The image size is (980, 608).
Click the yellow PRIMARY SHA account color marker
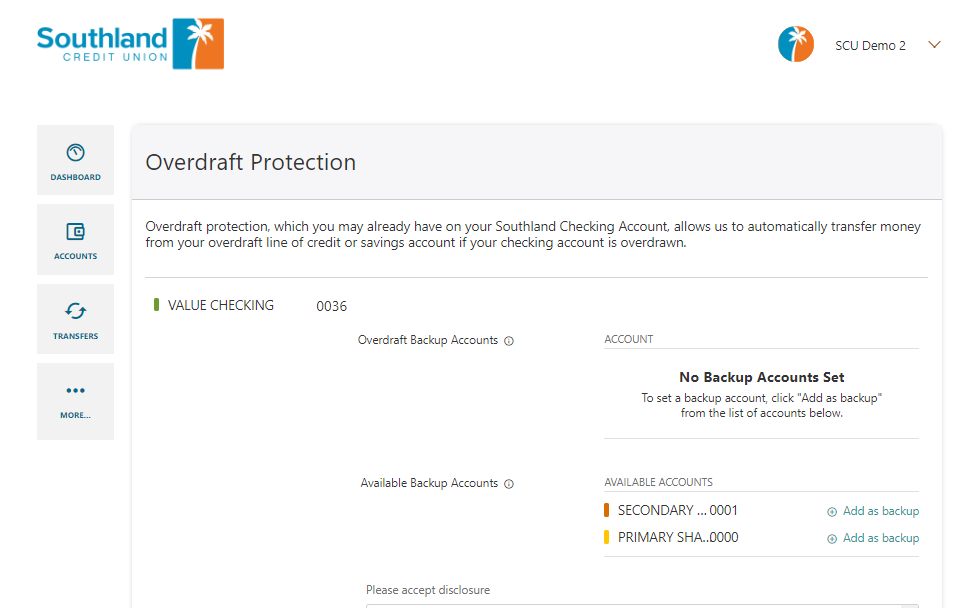606,537
